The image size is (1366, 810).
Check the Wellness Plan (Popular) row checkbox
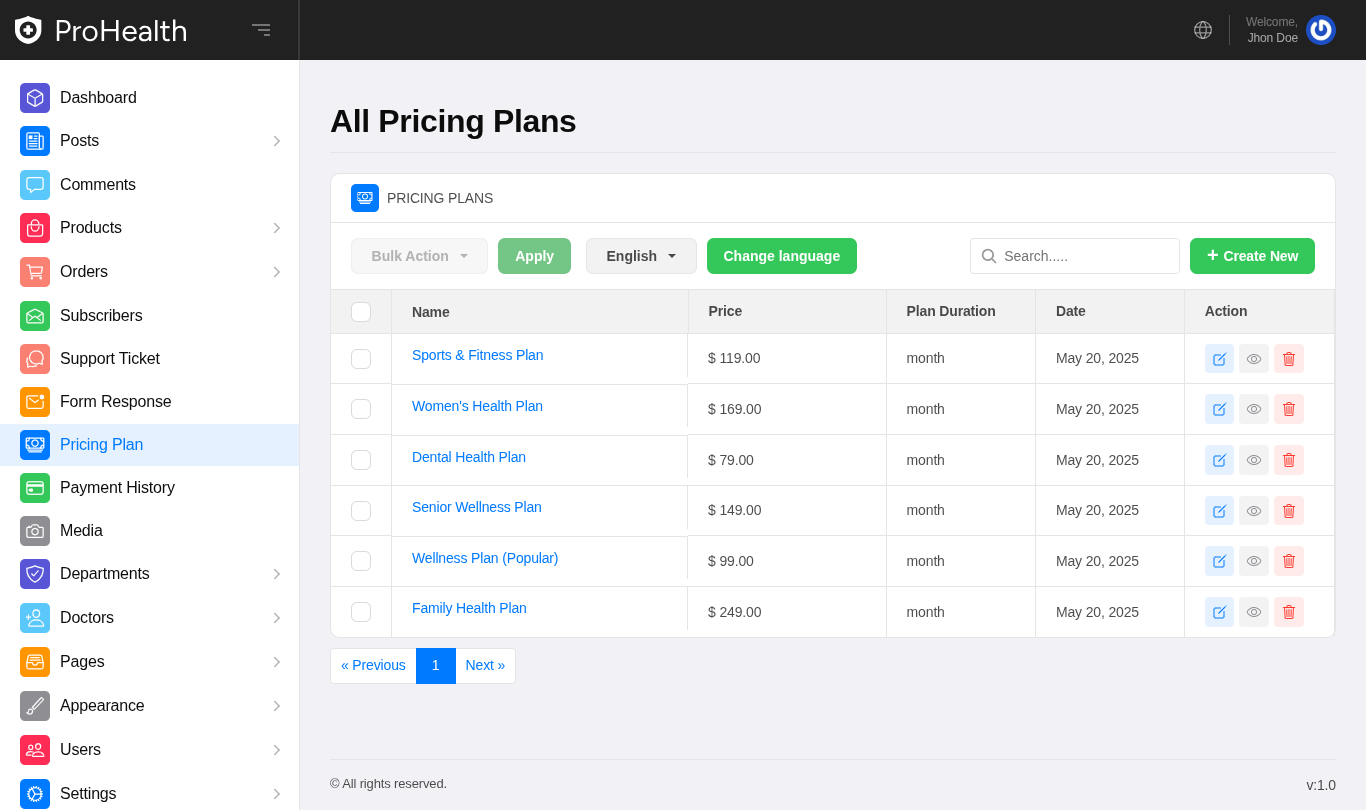[361, 561]
